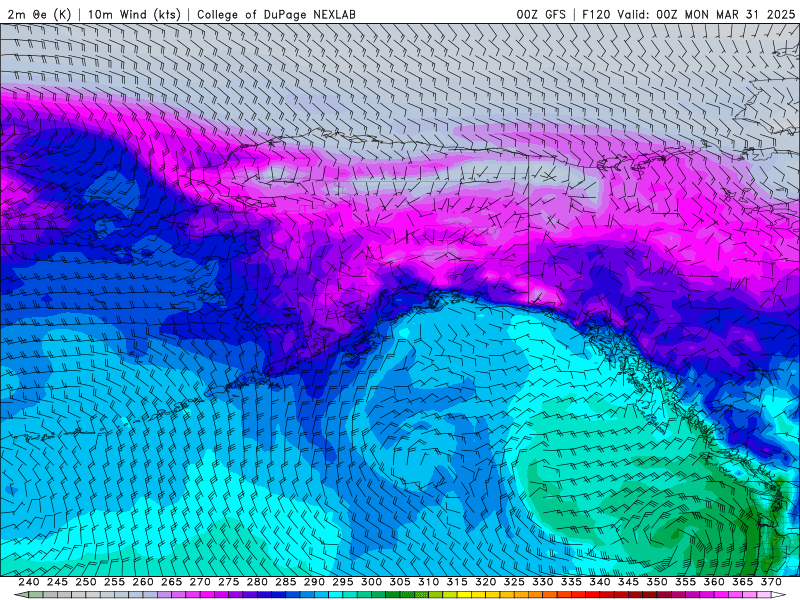Select the 280 colorbar scale label

(x=257, y=582)
